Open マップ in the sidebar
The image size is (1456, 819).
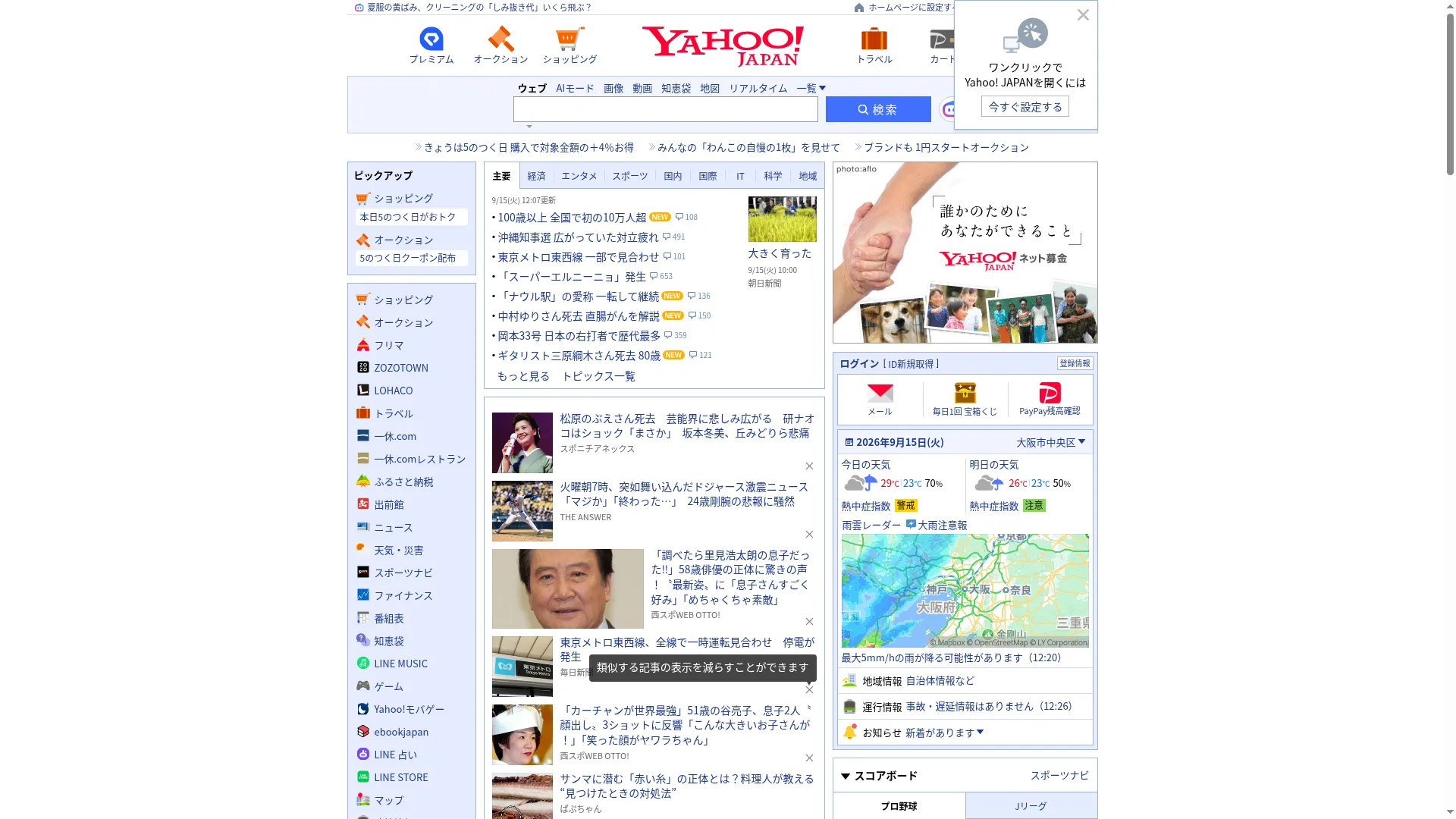click(x=388, y=800)
